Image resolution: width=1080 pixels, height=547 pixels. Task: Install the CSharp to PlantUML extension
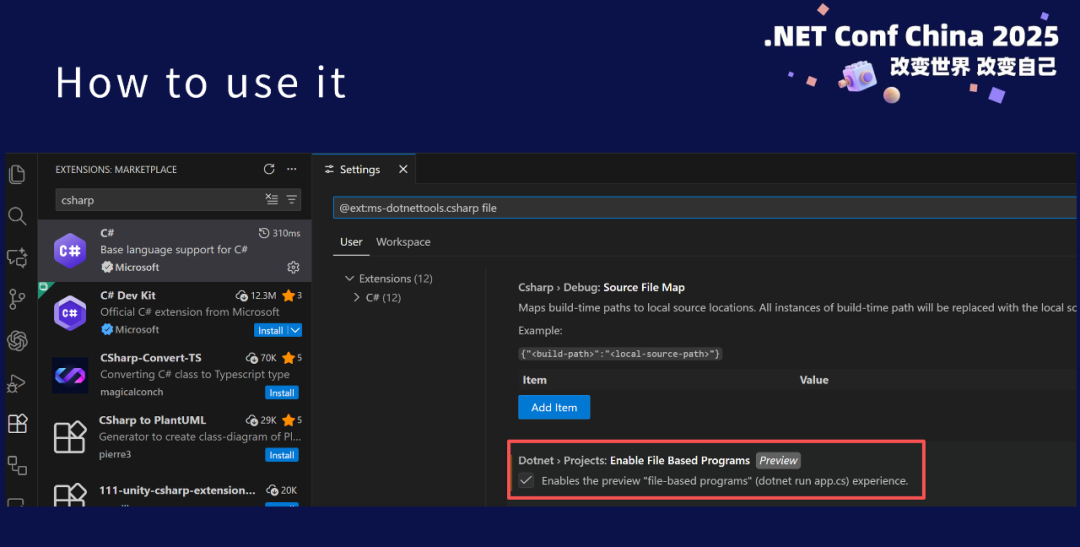(282, 455)
